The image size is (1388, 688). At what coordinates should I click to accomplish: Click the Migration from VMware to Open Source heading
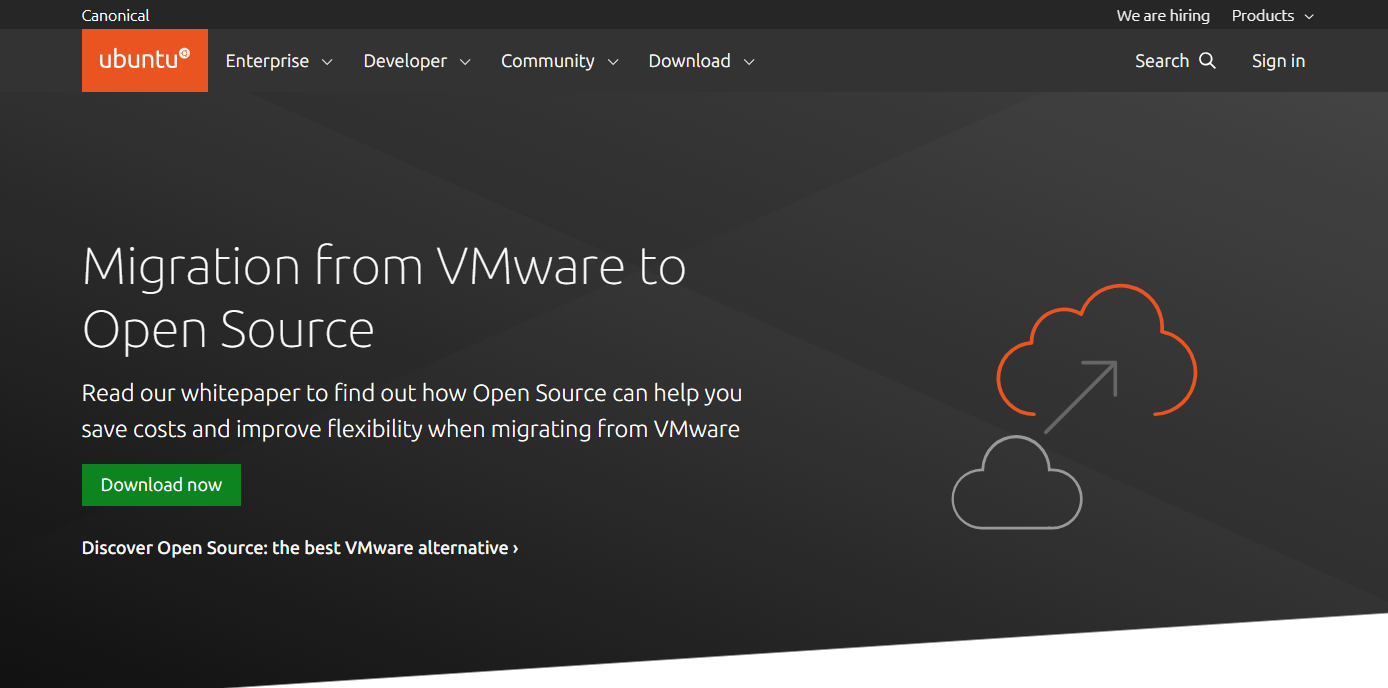tap(384, 297)
